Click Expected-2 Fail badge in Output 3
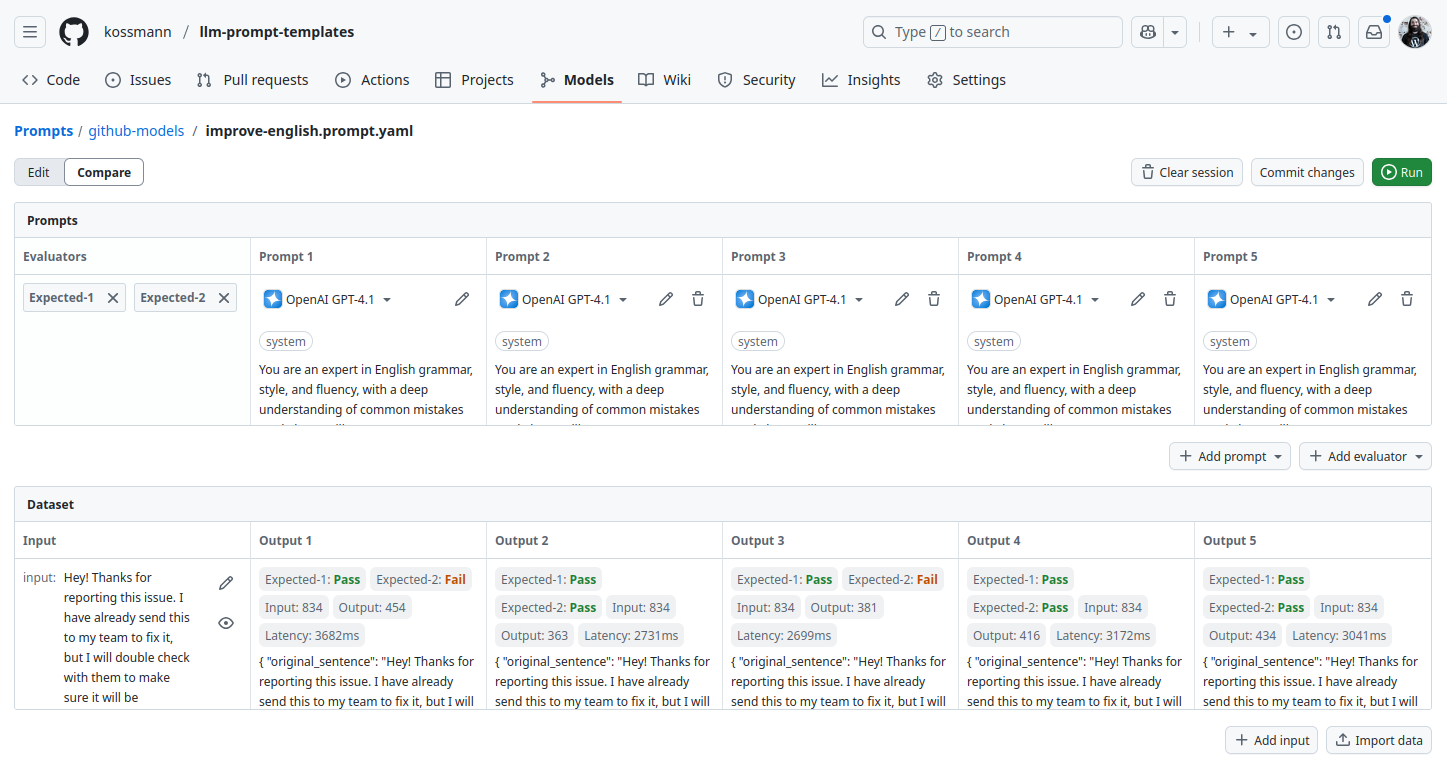 [893, 579]
